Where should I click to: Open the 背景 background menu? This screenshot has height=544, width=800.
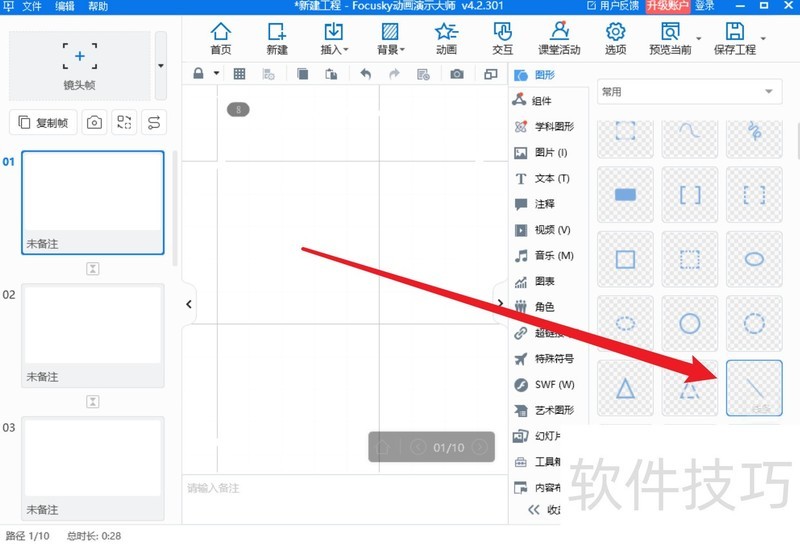(390, 38)
